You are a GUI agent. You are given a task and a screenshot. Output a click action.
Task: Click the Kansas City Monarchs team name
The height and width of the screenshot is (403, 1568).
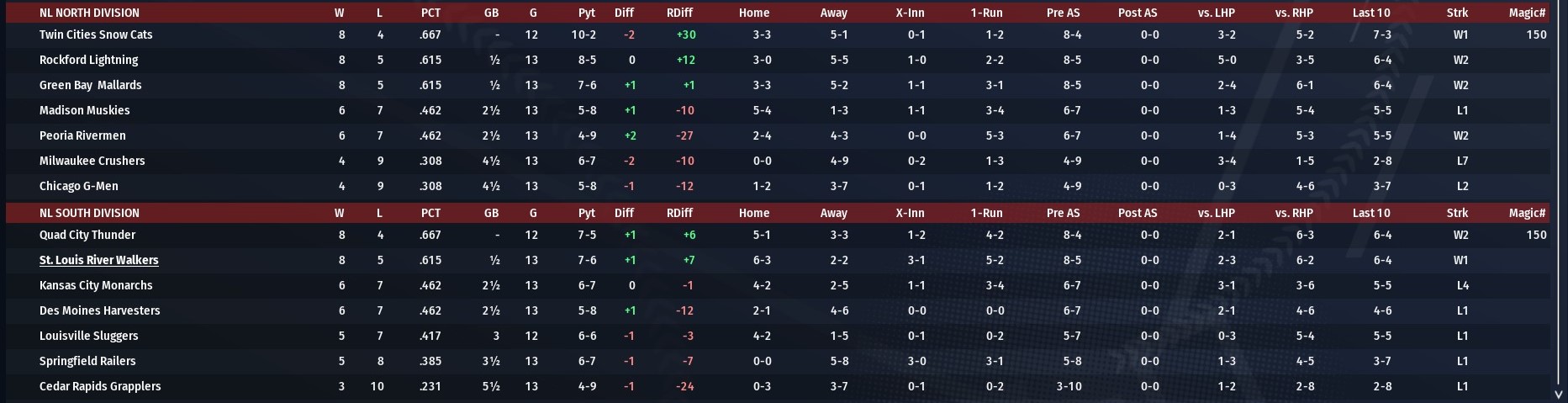point(96,286)
